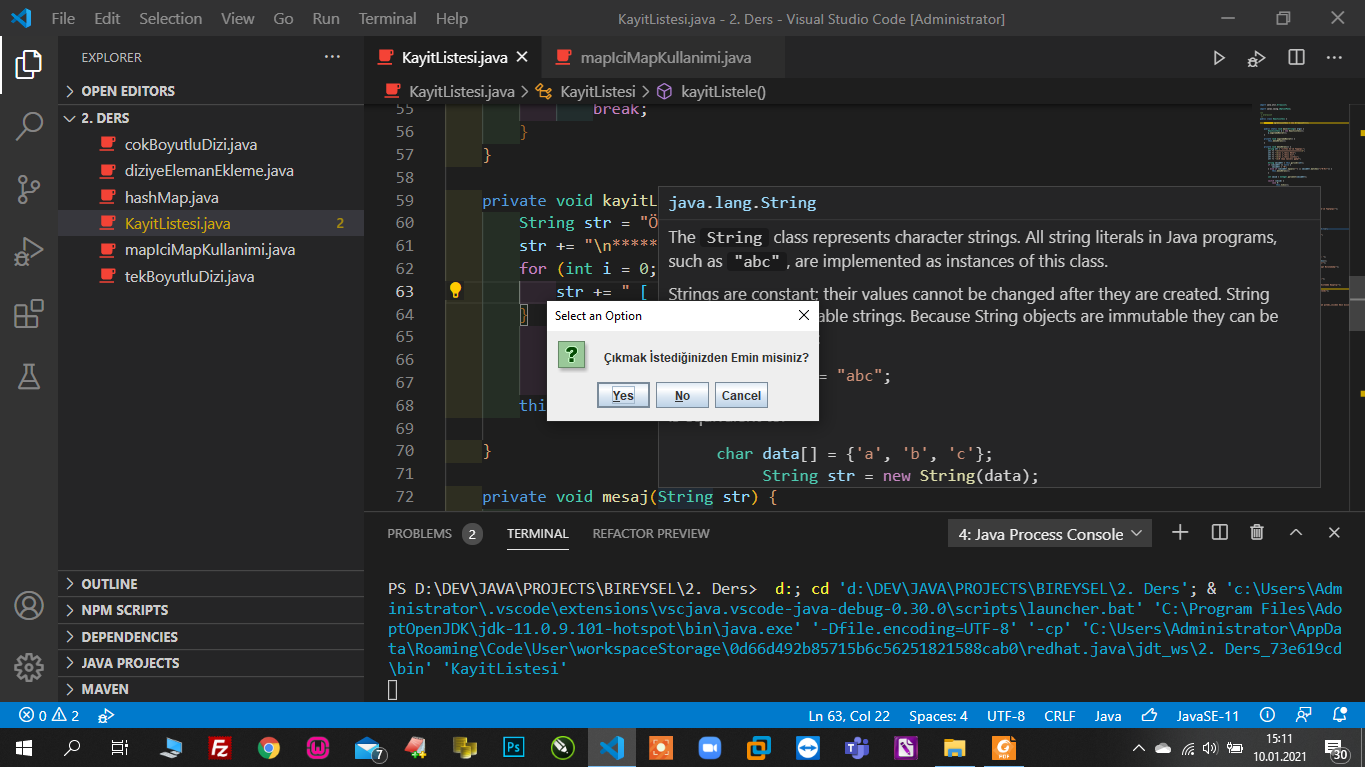Screen dimensions: 1365x767
Task: Click the UTF-8 encoding in status bar
Action: (x=1005, y=716)
